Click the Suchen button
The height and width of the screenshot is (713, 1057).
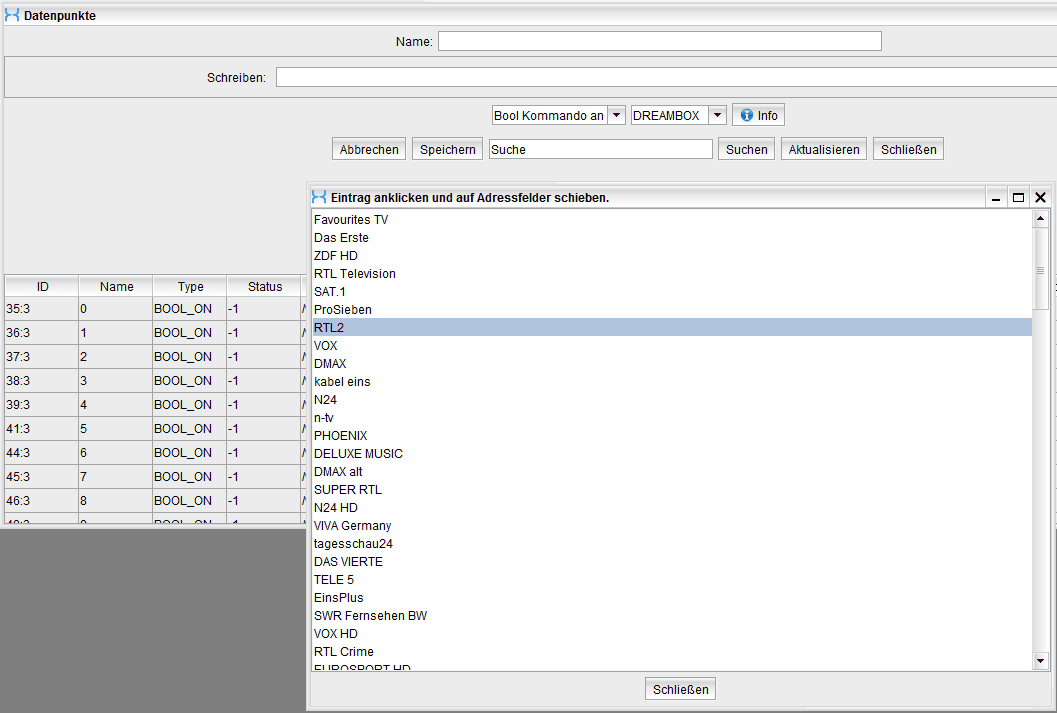click(x=747, y=149)
